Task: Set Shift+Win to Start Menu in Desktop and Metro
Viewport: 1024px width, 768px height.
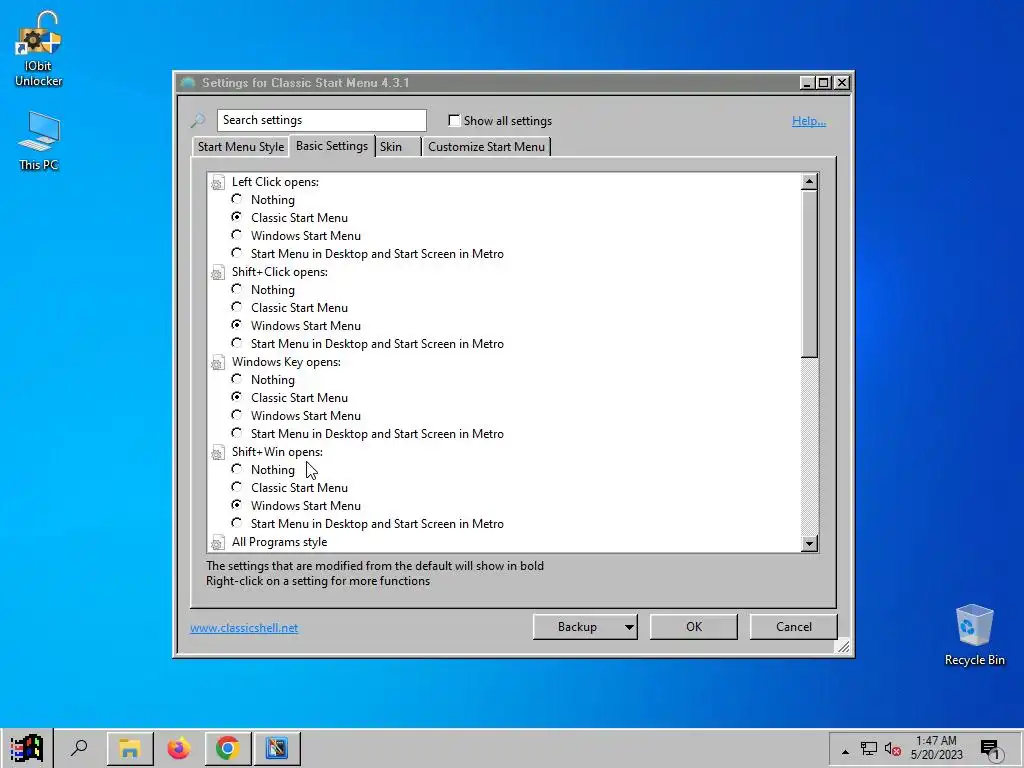Action: tap(236, 523)
